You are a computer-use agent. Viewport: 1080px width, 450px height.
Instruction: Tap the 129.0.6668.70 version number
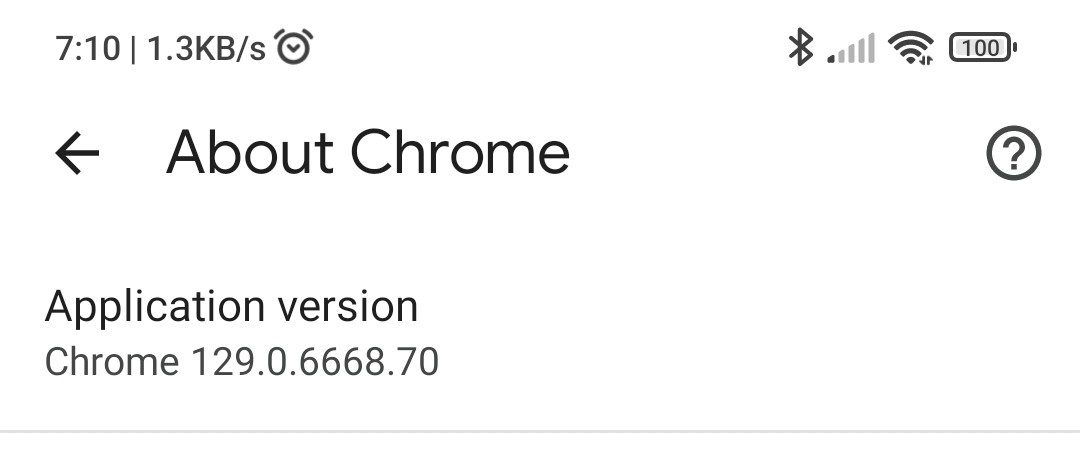click(x=314, y=361)
